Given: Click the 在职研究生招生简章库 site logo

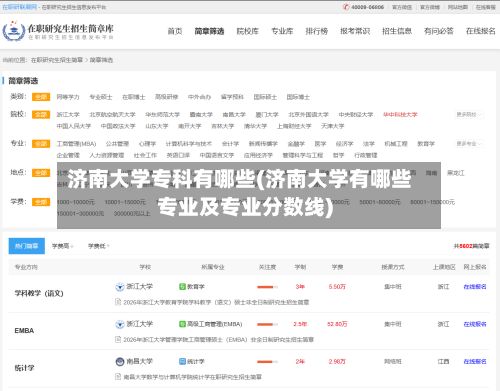Looking at the screenshot, I should point(58,32).
